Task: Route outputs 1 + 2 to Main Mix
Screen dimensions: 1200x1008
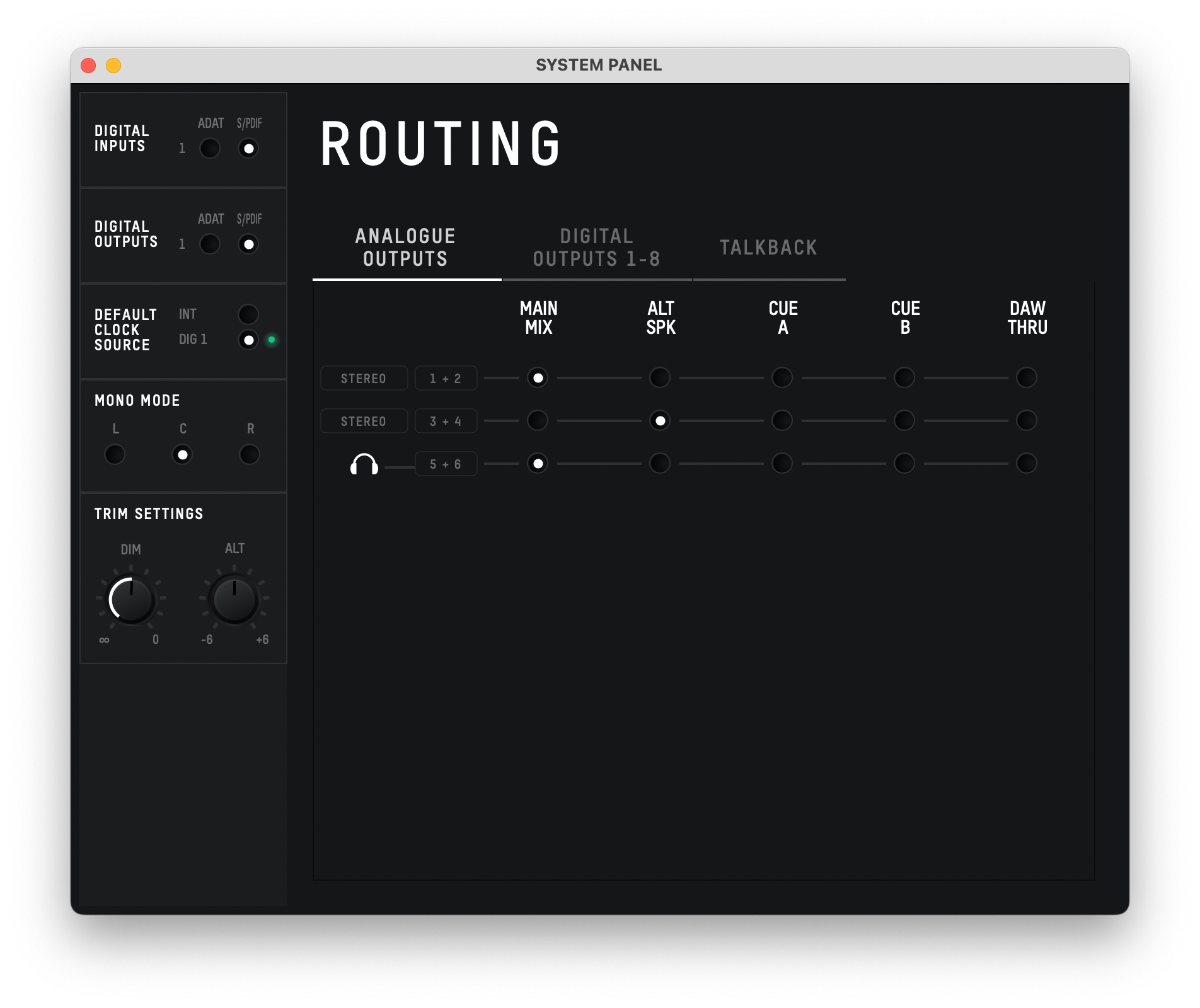Action: tap(538, 378)
